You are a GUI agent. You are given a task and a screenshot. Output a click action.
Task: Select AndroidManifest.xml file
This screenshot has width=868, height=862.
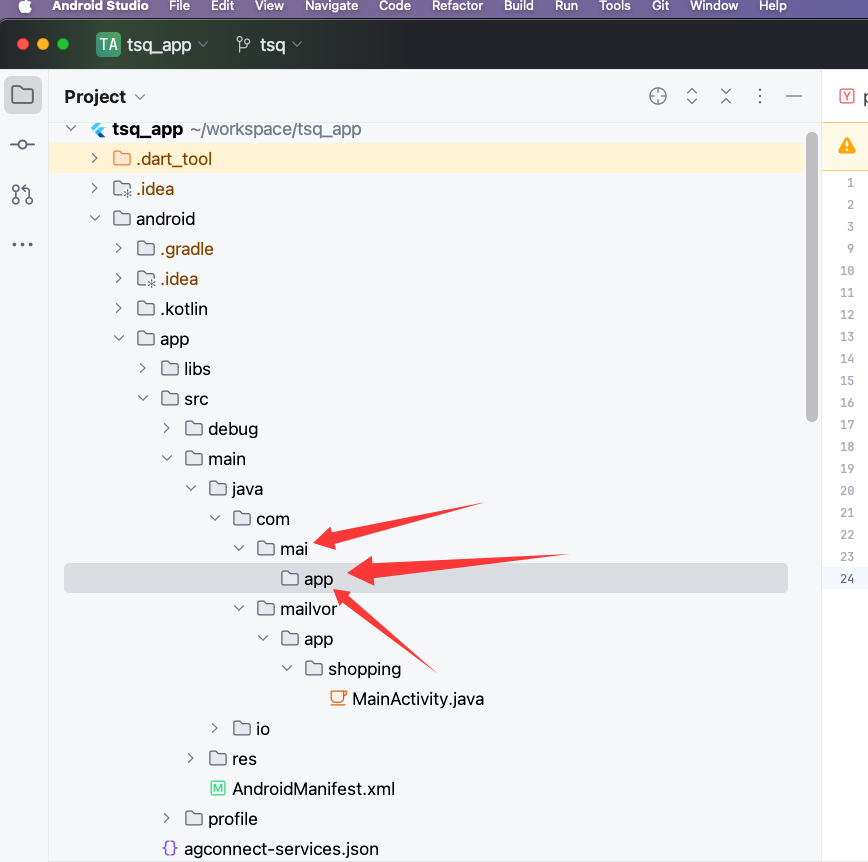(x=313, y=789)
